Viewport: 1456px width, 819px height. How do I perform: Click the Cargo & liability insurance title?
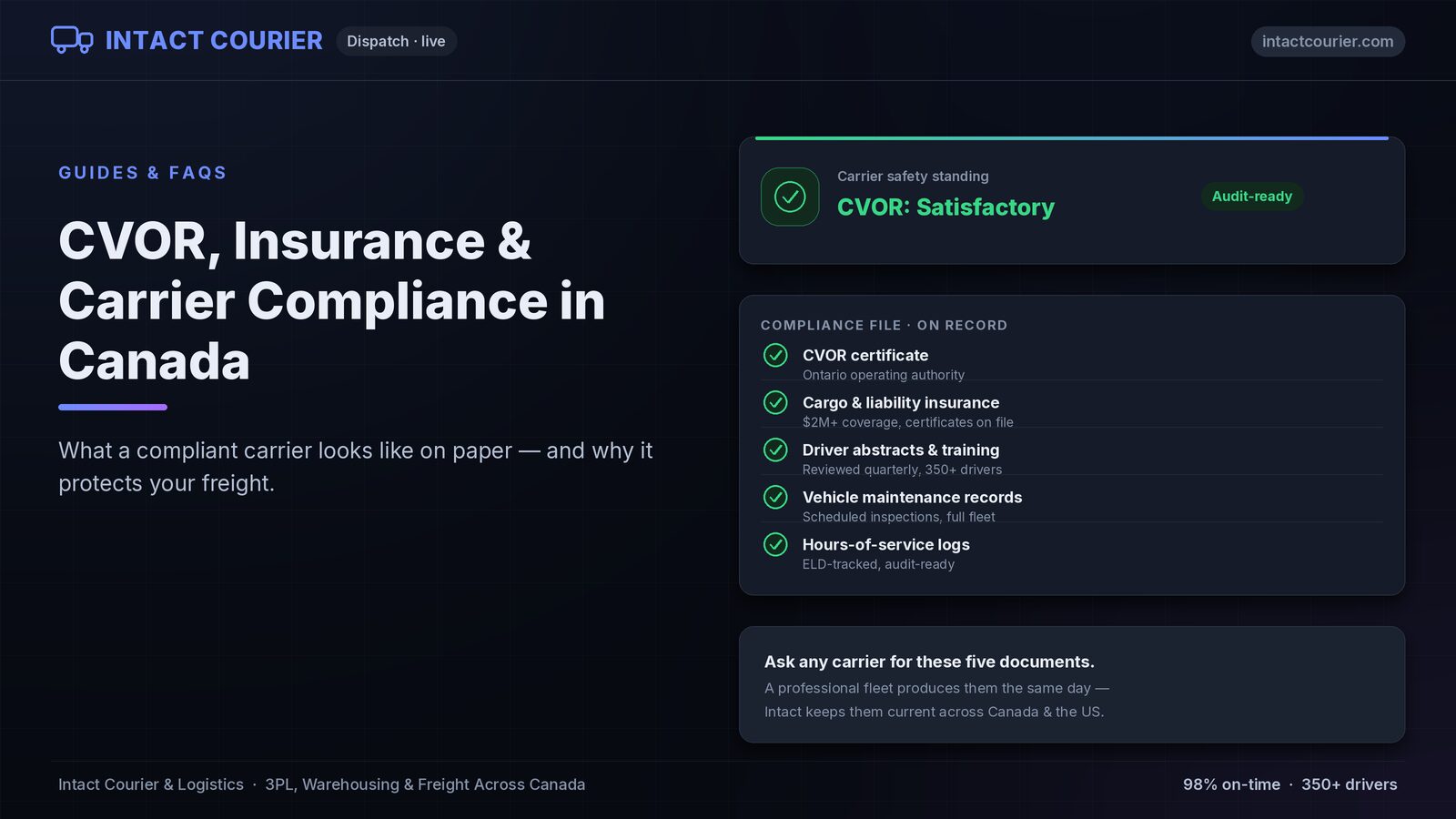901,403
